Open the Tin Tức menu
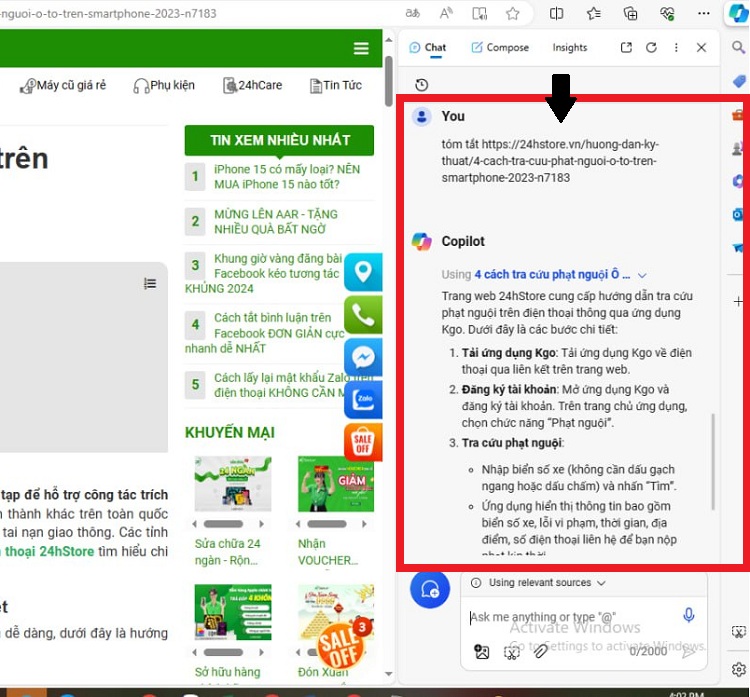The width and height of the screenshot is (750, 697). point(336,85)
